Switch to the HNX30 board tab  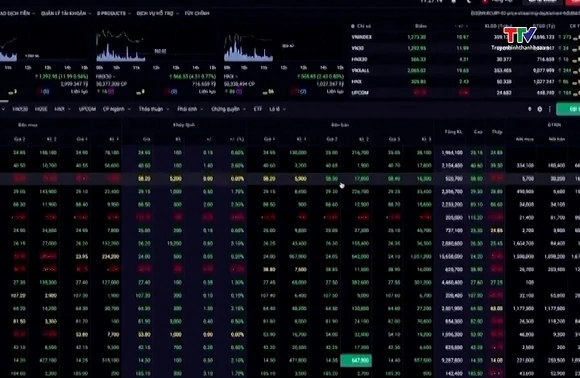tap(20, 109)
